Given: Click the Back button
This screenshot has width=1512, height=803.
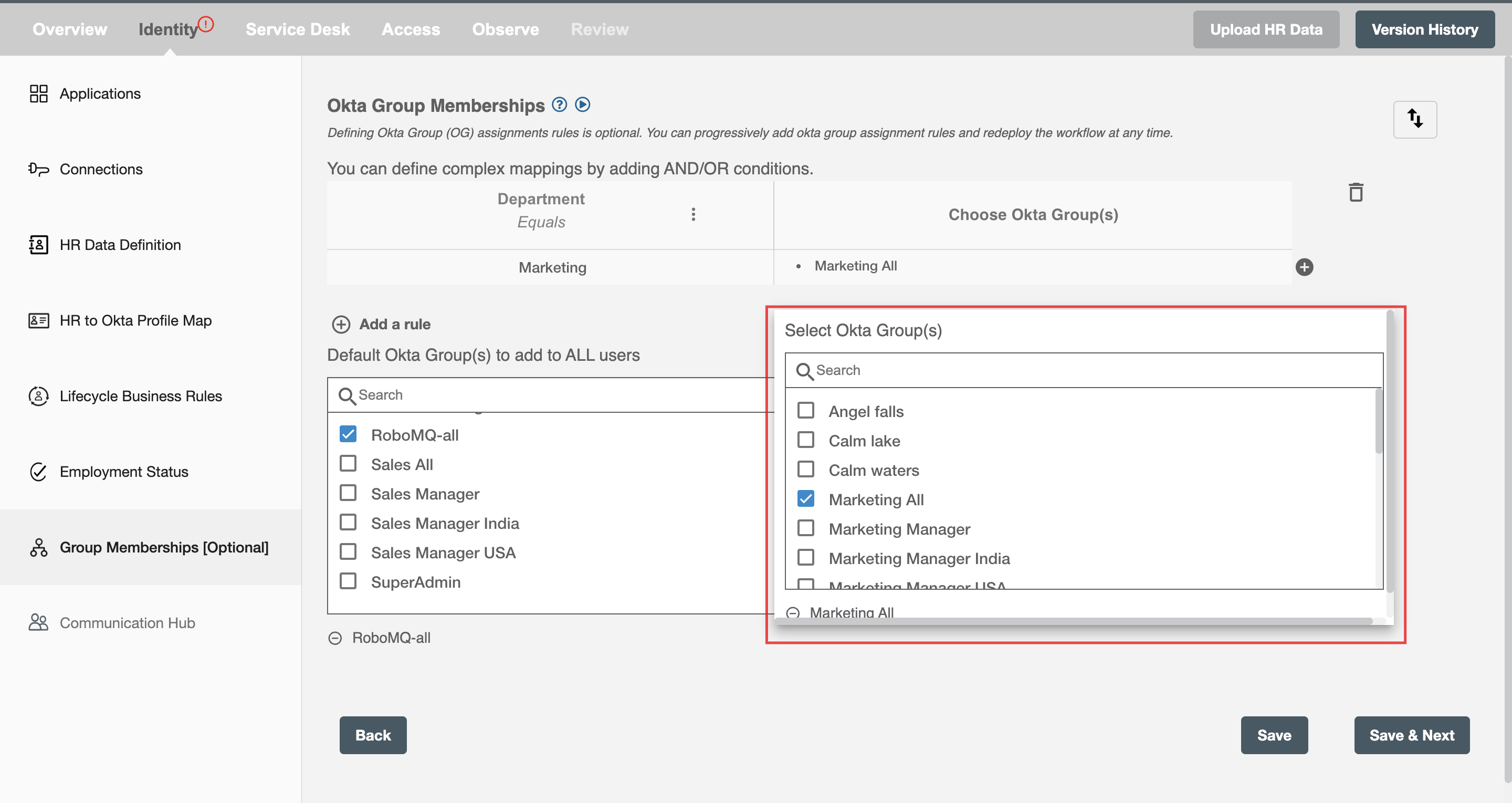Looking at the screenshot, I should [x=373, y=735].
